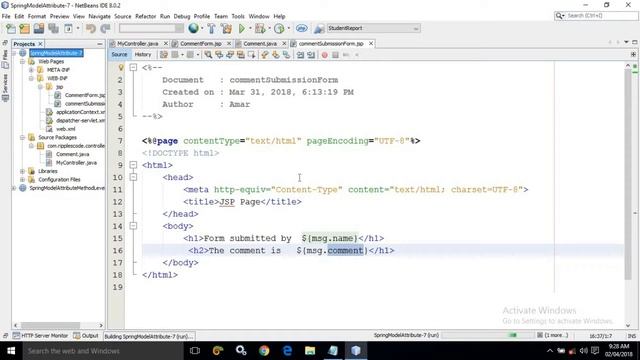Close the Projects panel tab

pyautogui.click(x=40, y=44)
